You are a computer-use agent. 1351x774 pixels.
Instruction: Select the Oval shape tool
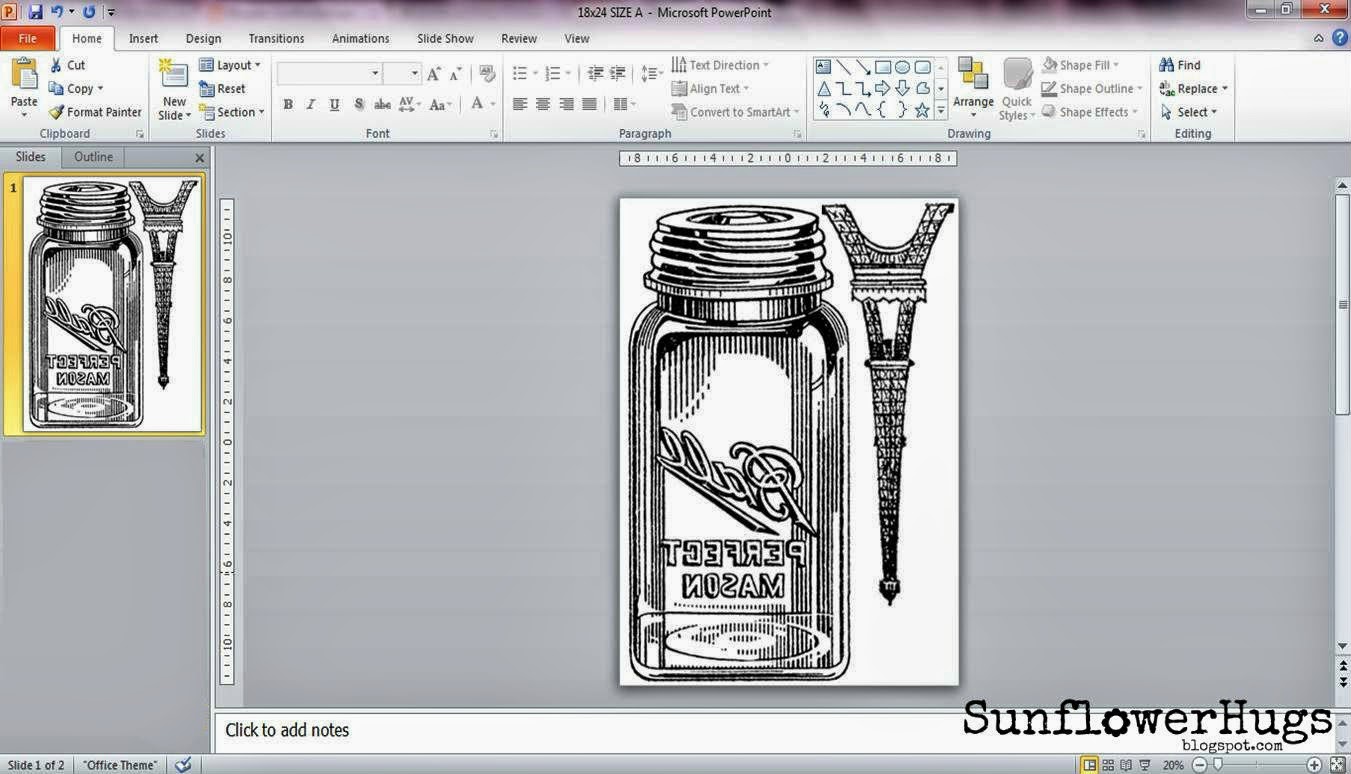coord(901,66)
